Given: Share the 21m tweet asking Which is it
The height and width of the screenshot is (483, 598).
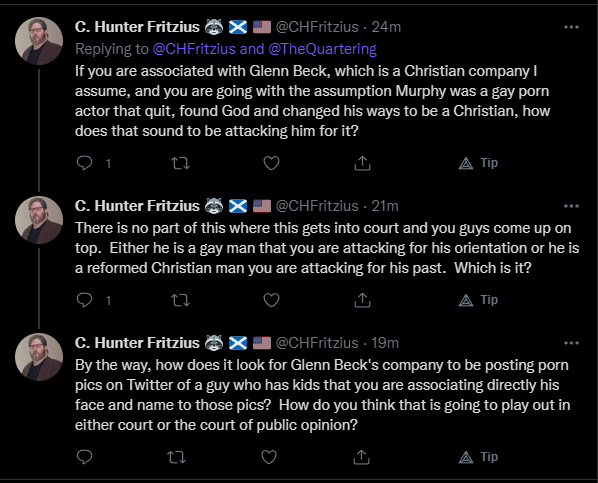Looking at the screenshot, I should click(x=362, y=300).
